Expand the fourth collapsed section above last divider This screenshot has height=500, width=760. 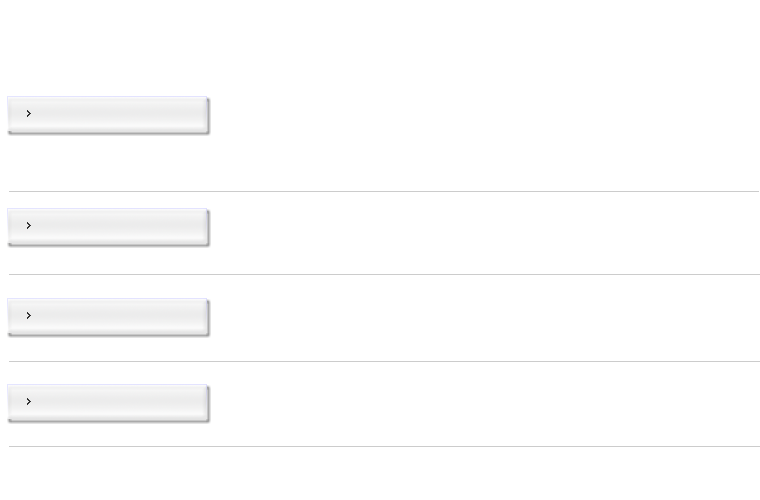coord(108,403)
